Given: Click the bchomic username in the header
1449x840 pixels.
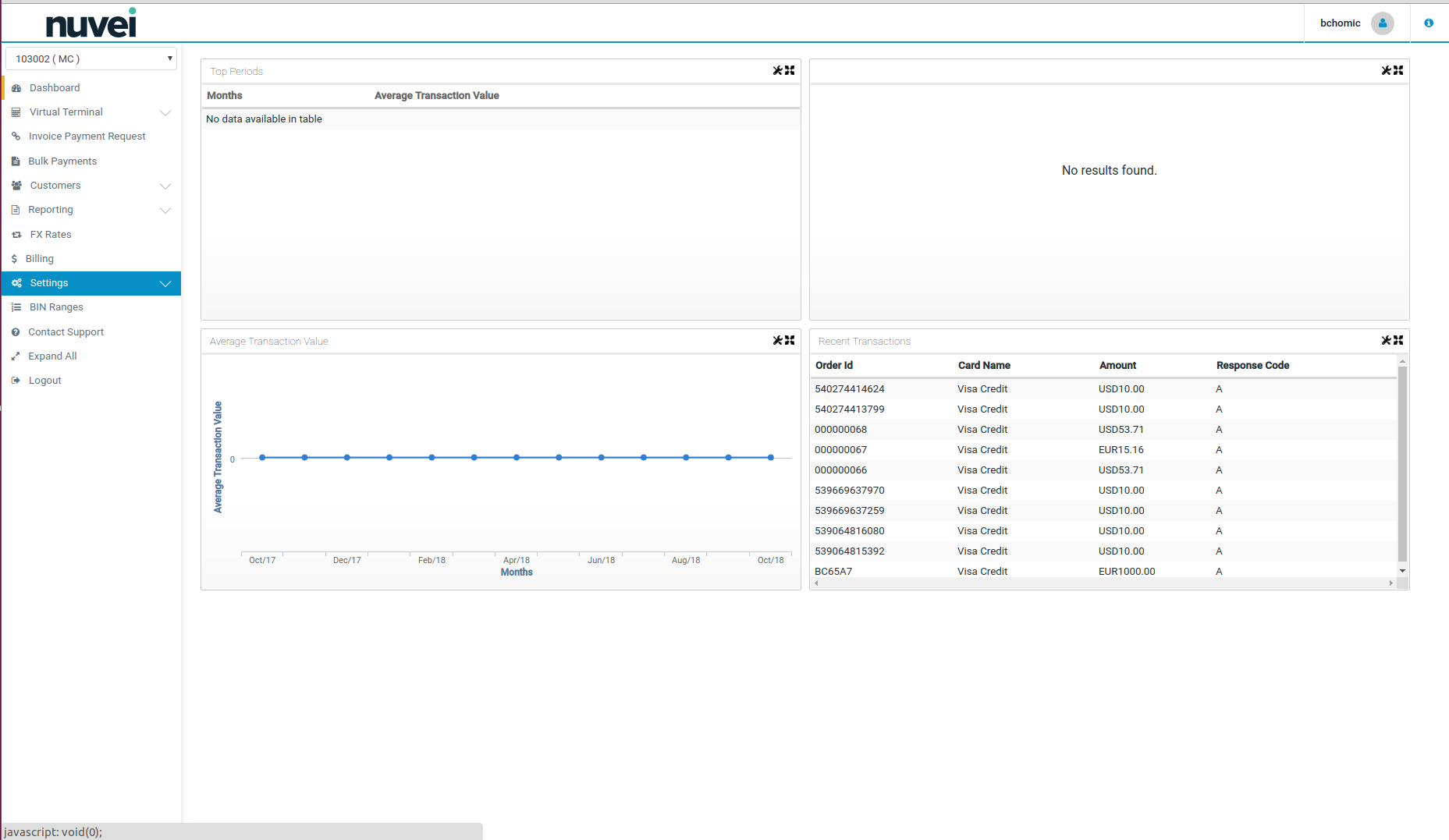Looking at the screenshot, I should click(1340, 23).
